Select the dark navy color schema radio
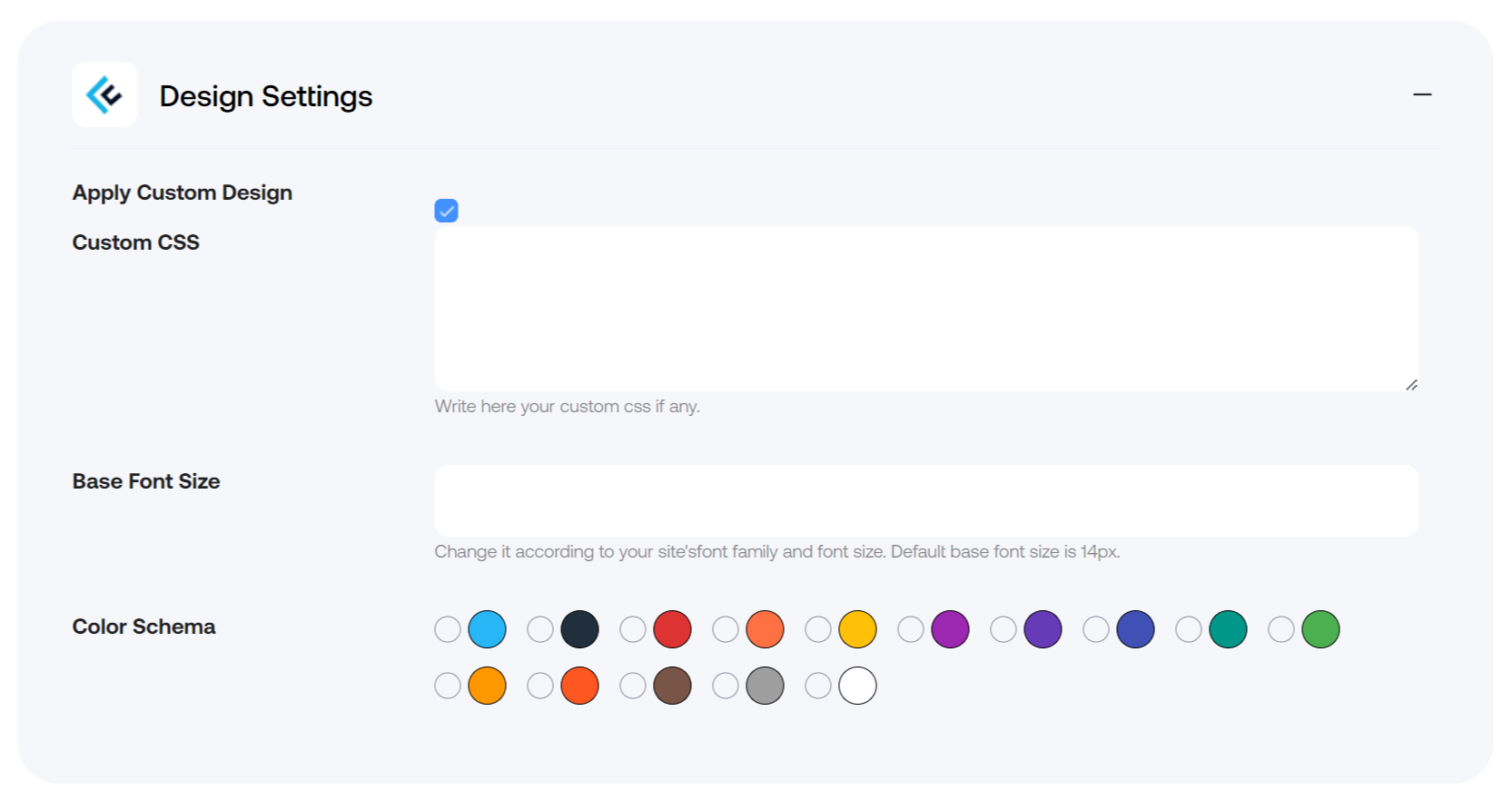The height and width of the screenshot is (810, 1512). point(540,629)
